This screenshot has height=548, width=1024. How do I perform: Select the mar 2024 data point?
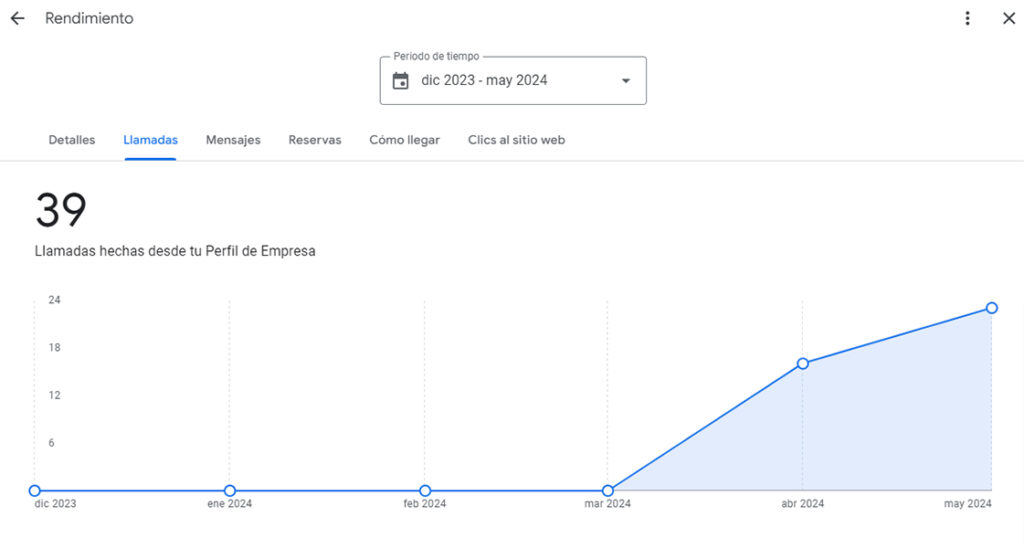point(608,491)
